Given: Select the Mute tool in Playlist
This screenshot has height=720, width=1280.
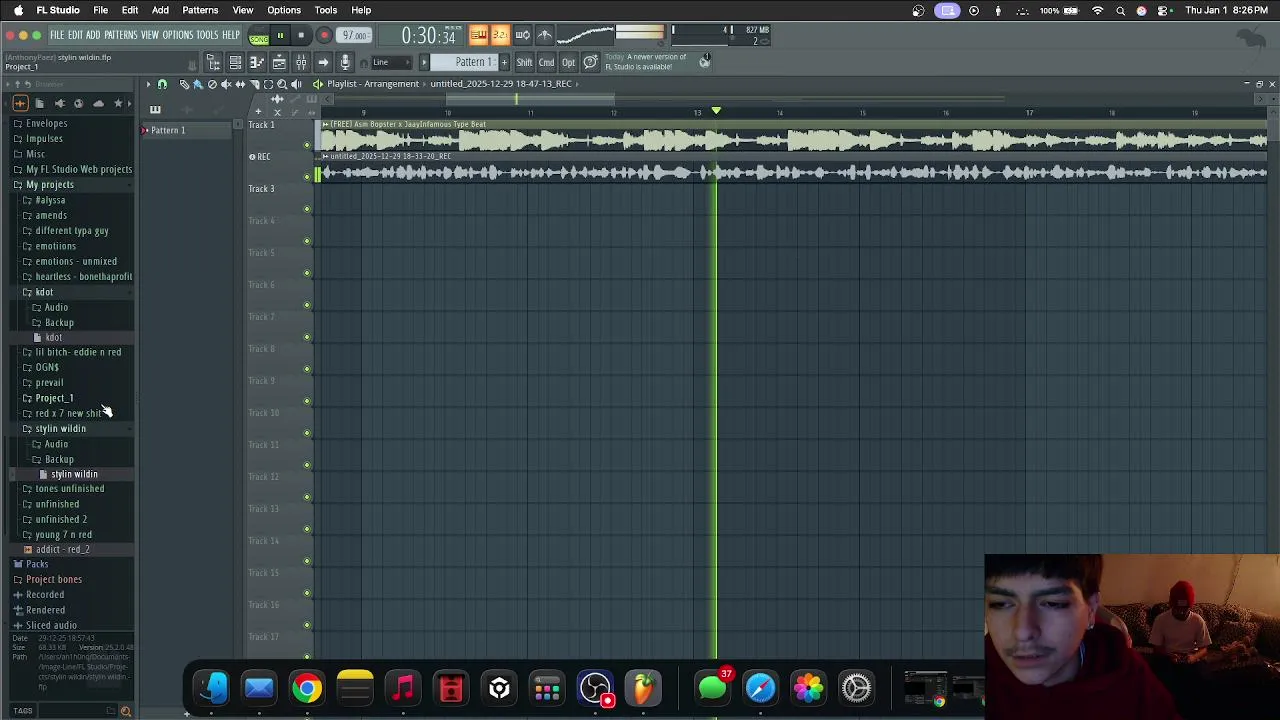Looking at the screenshot, I should tap(226, 84).
